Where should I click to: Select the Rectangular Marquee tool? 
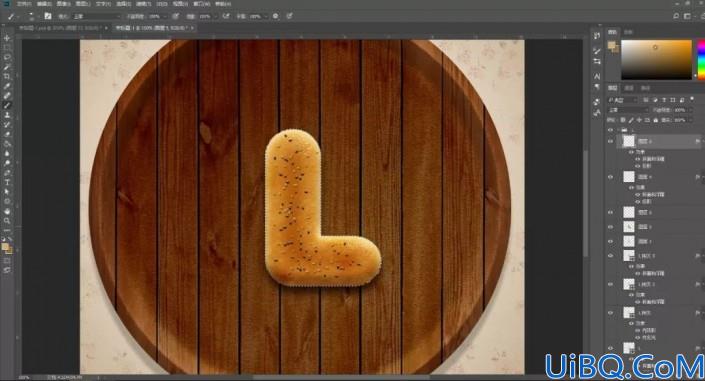[7, 48]
